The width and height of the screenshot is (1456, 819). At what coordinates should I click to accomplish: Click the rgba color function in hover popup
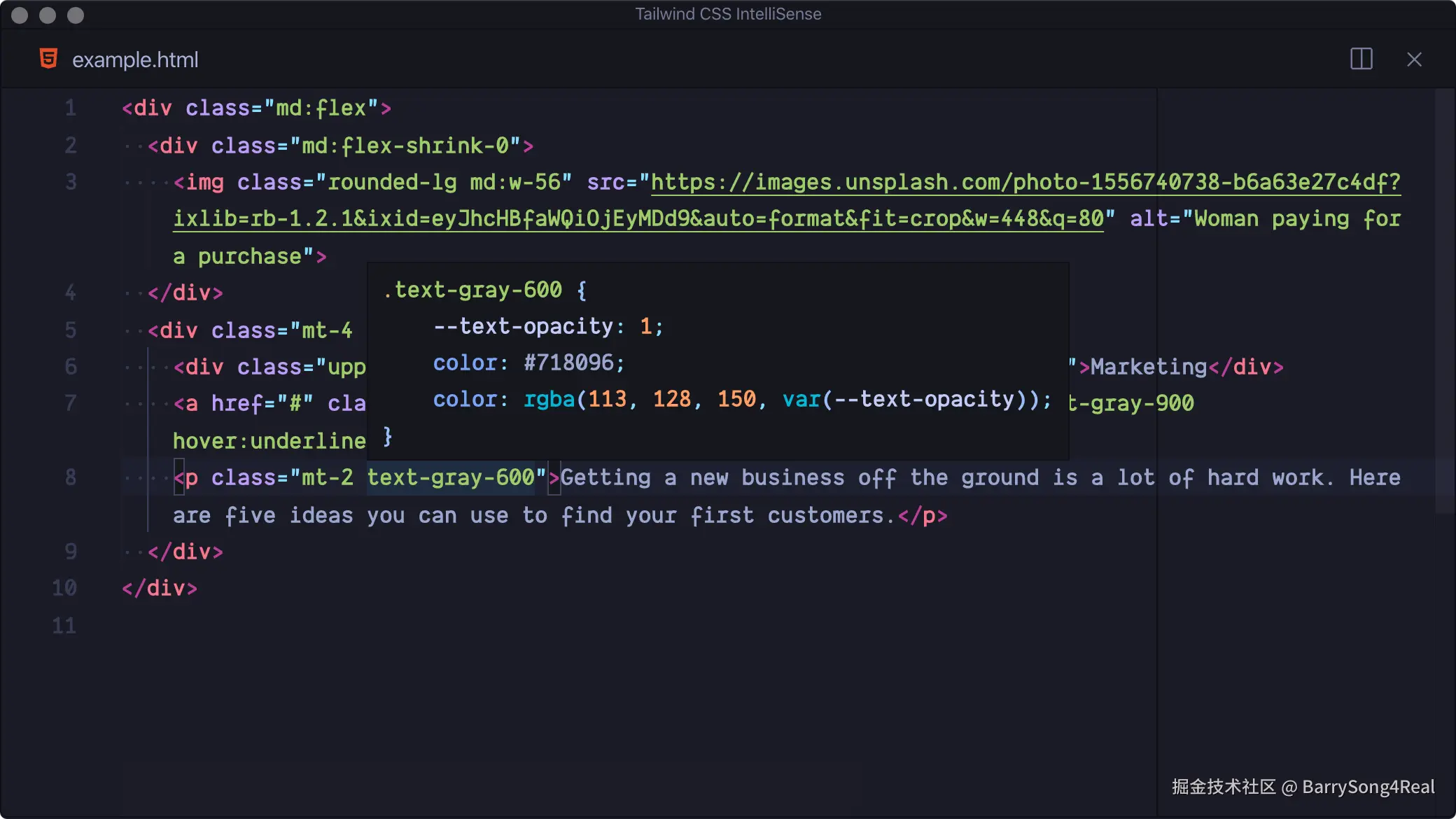549,399
